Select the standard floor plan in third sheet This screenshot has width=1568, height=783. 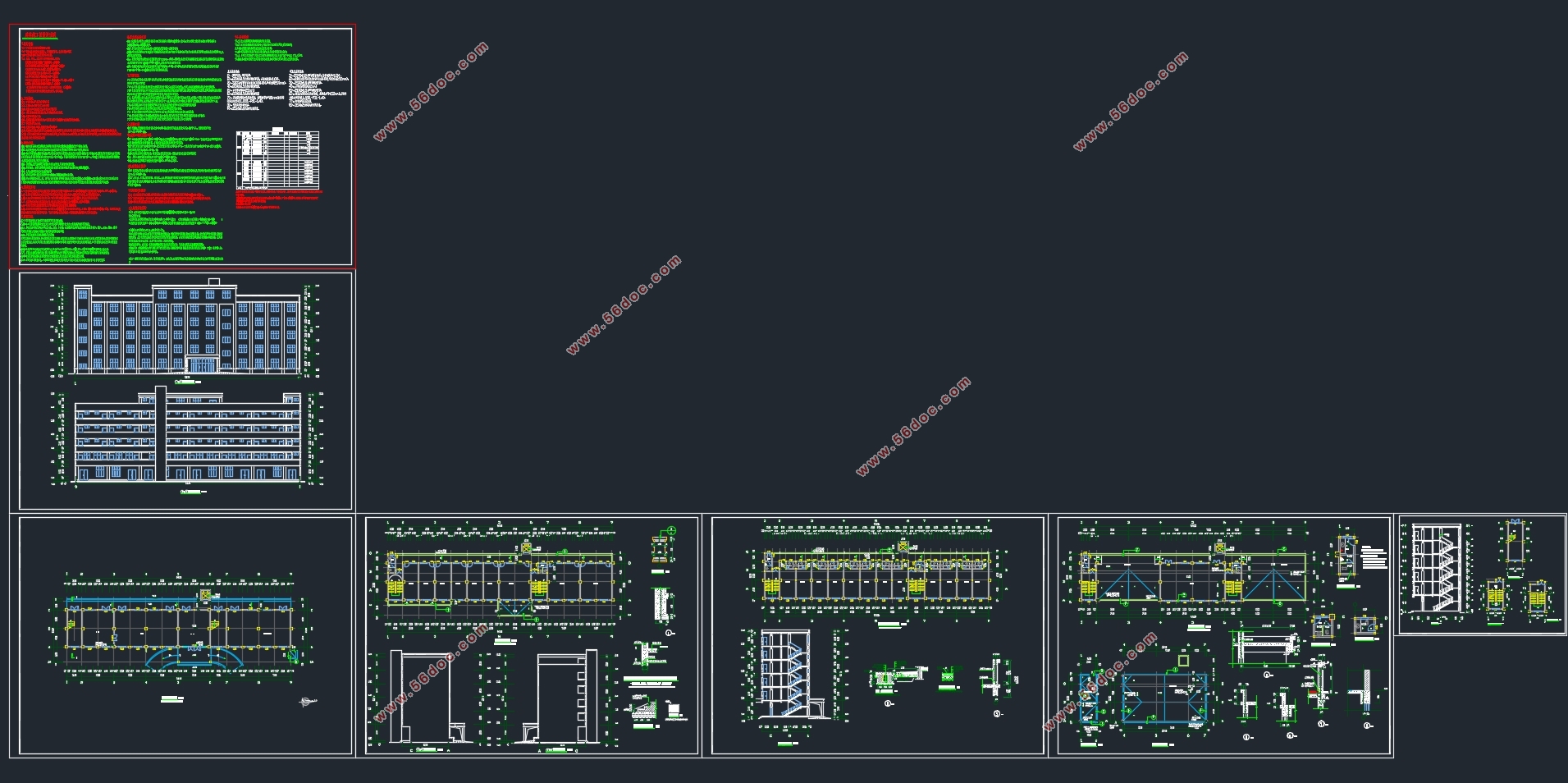pyautogui.click(x=878, y=572)
